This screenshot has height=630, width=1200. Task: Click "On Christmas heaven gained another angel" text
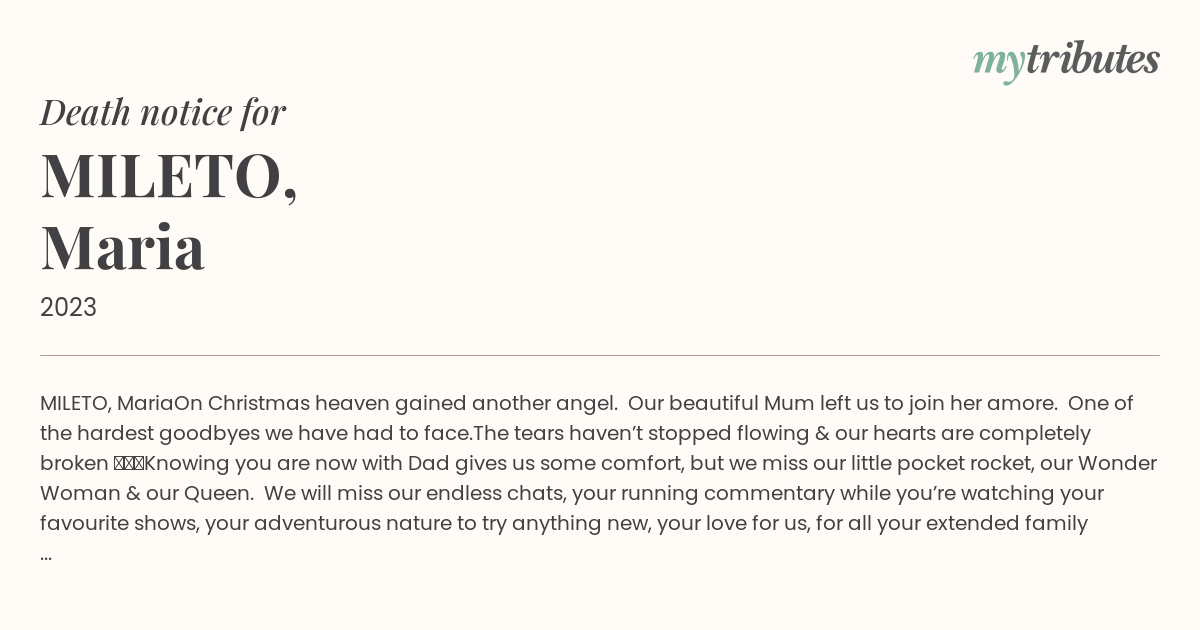[395, 404]
